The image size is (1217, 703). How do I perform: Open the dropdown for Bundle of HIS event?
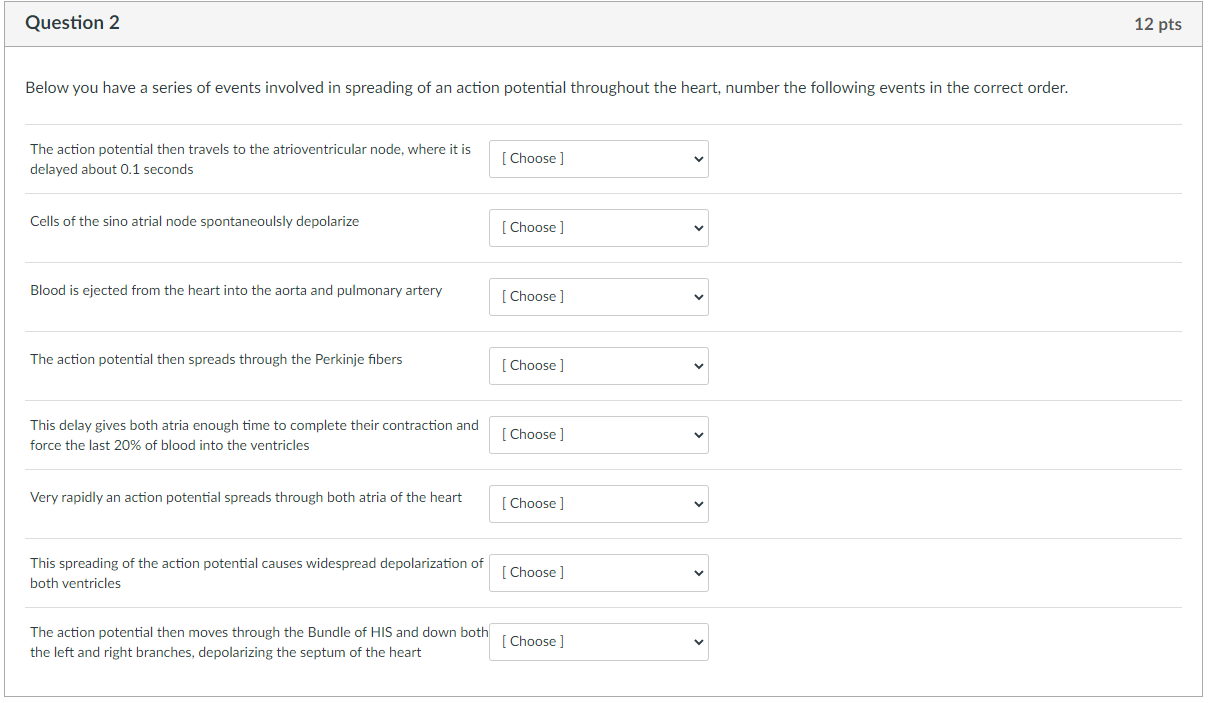[598, 642]
